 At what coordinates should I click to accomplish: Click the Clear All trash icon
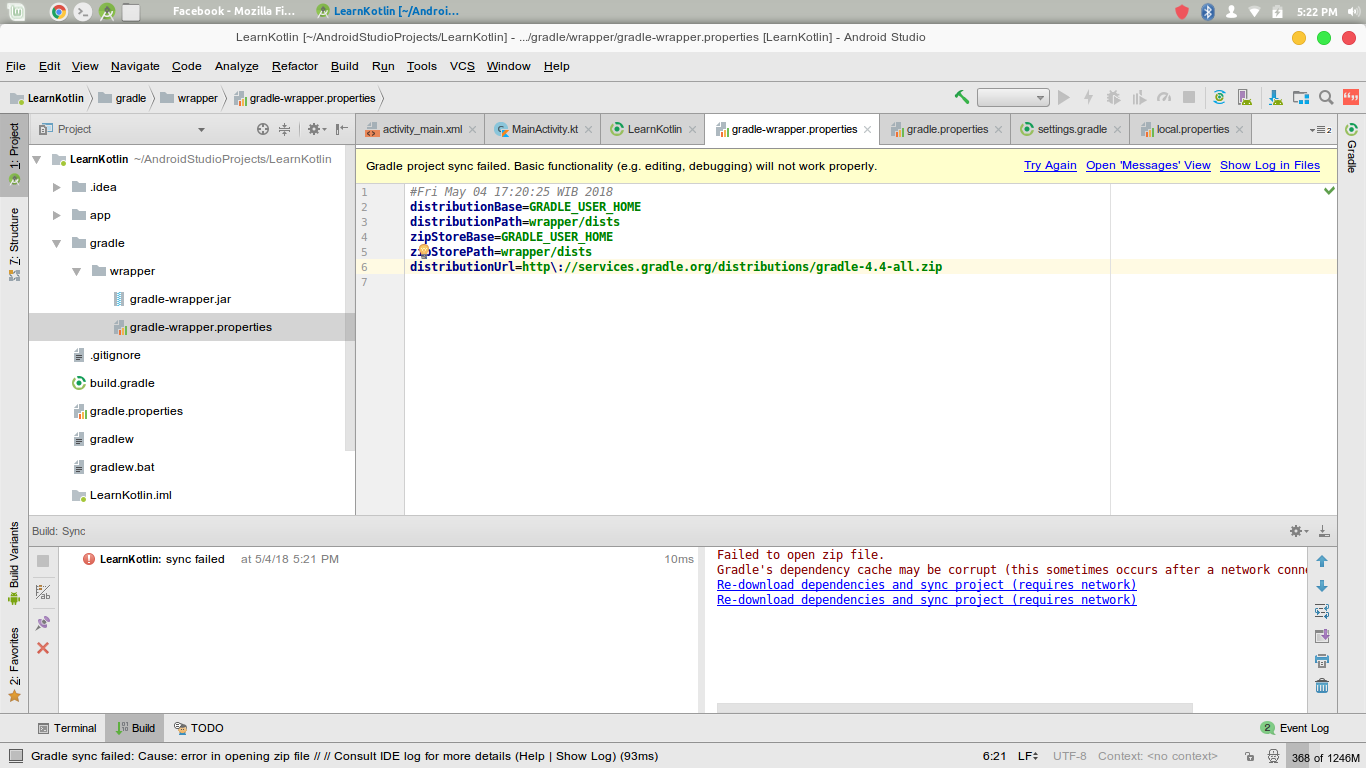tap(1322, 686)
